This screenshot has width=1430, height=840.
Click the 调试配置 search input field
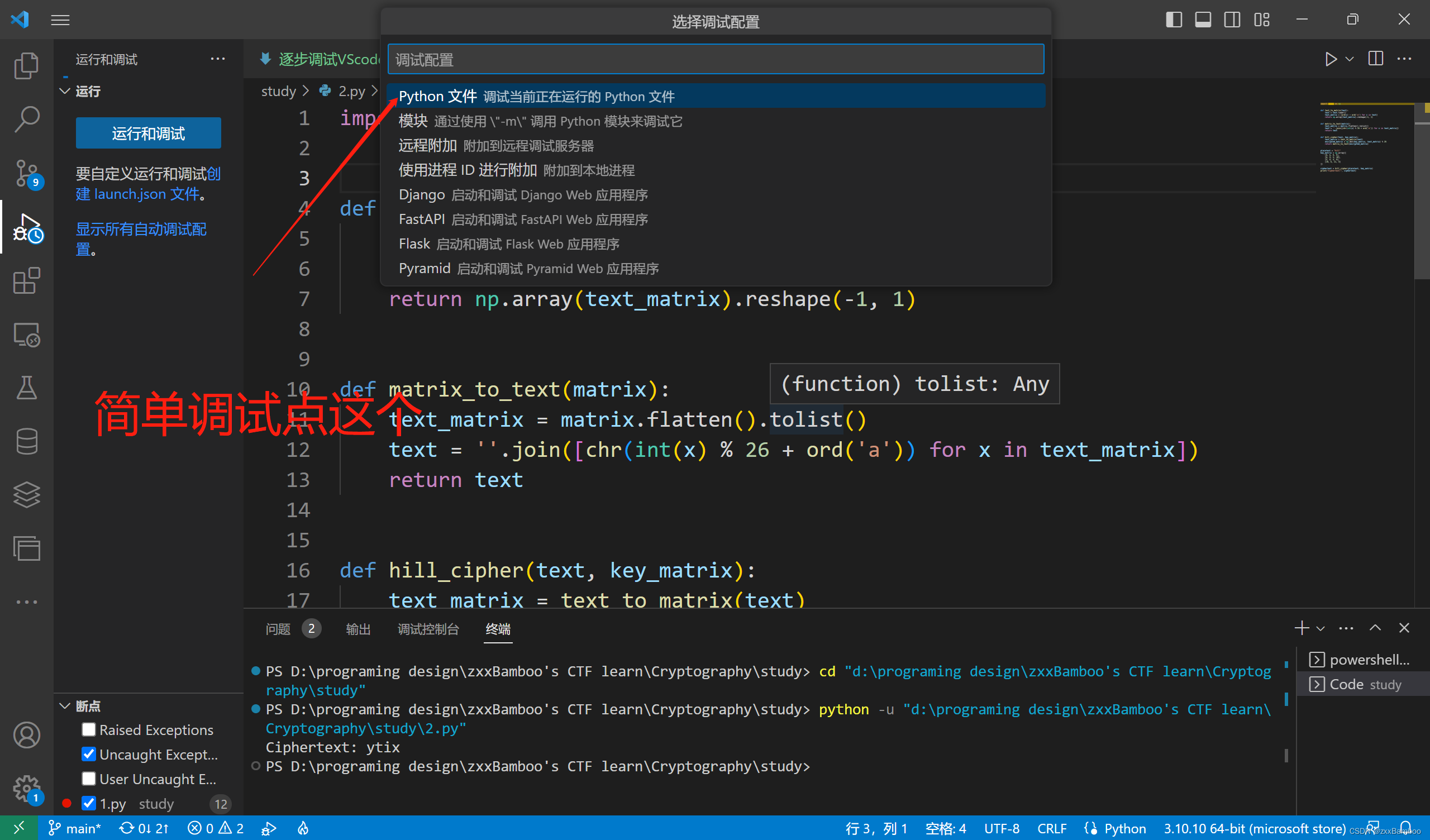point(715,60)
